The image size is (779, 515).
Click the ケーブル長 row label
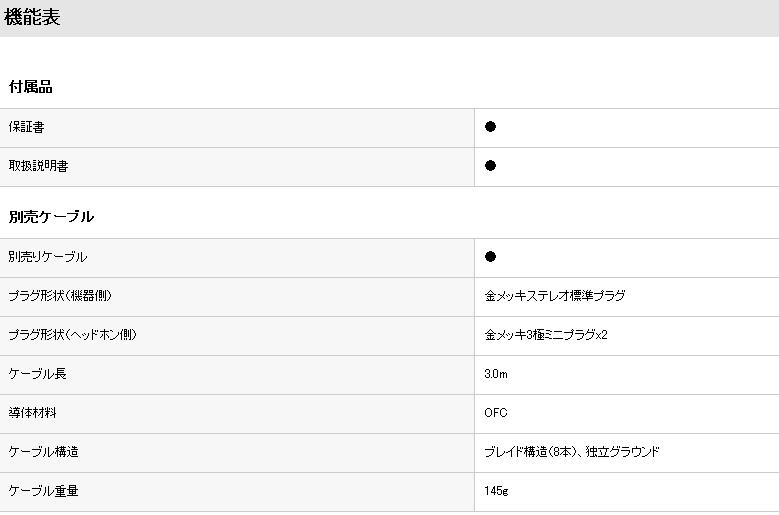click(37, 374)
